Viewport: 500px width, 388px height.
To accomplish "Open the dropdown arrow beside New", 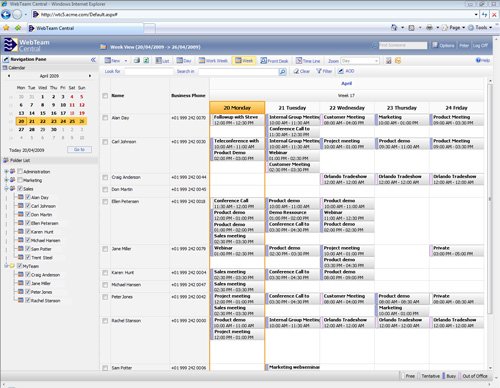I will tap(126, 61).
